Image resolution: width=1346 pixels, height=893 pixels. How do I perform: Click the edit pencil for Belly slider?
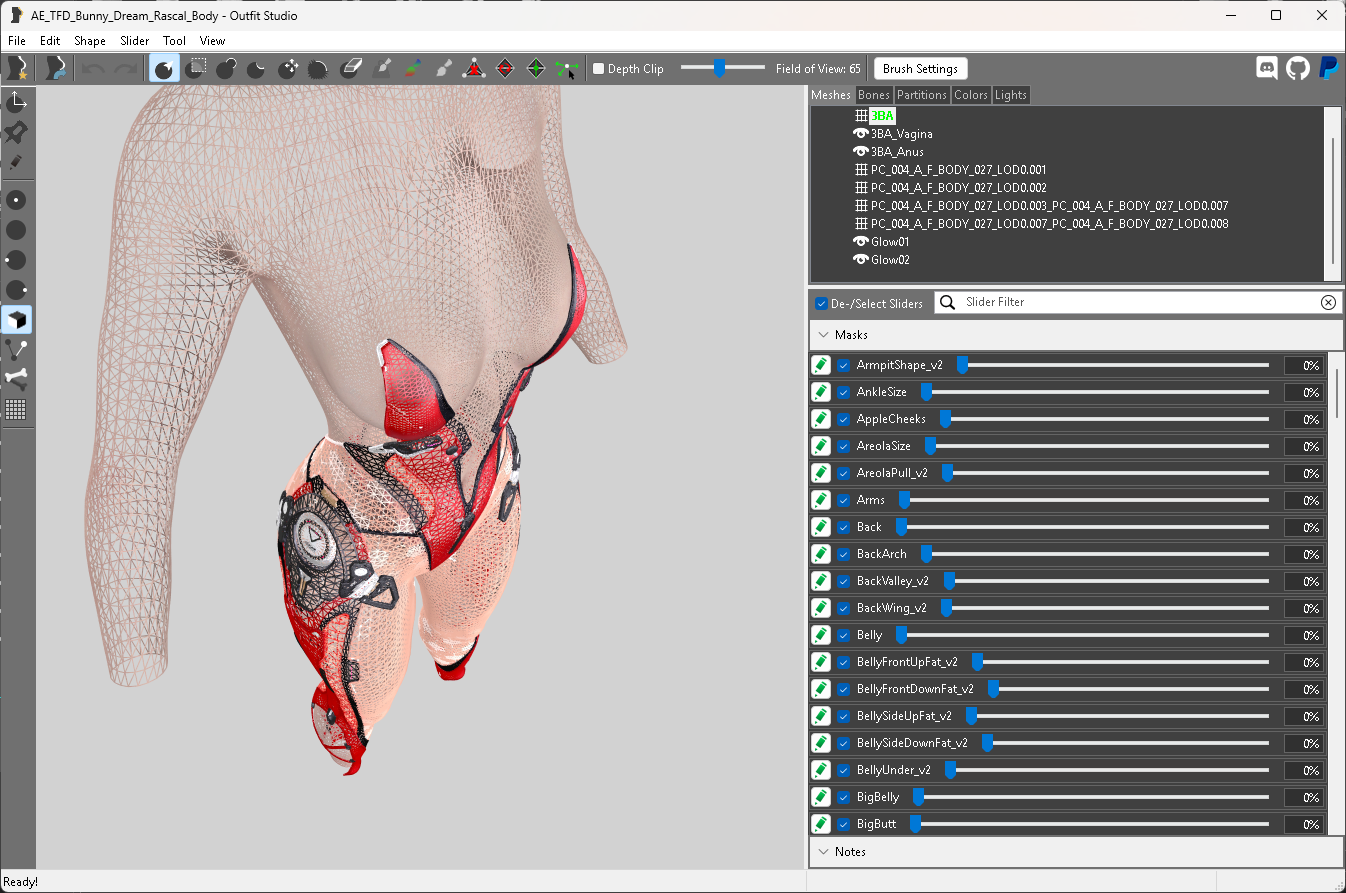(821, 635)
